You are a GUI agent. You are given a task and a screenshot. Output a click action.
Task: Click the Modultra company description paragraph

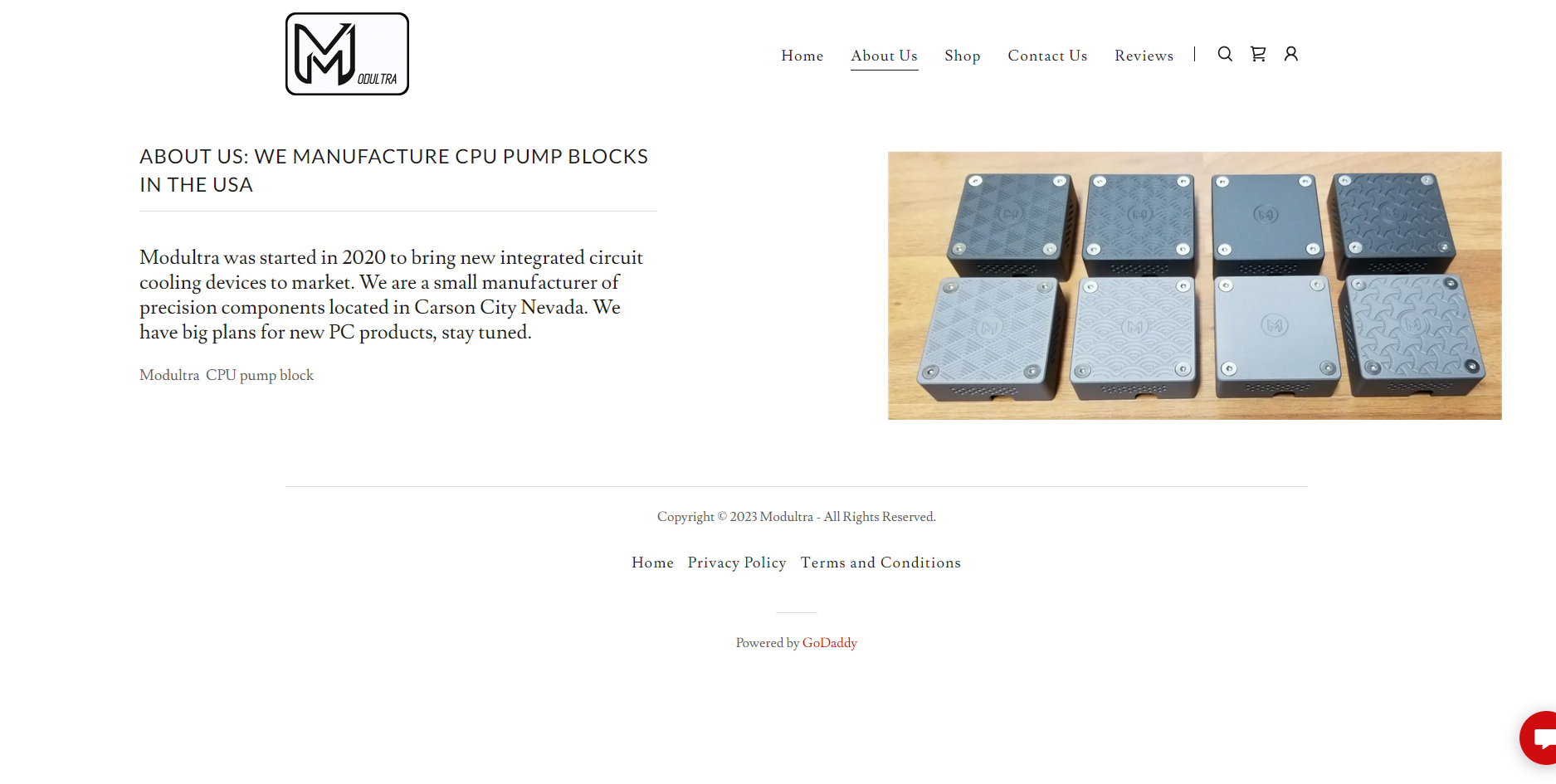[391, 295]
